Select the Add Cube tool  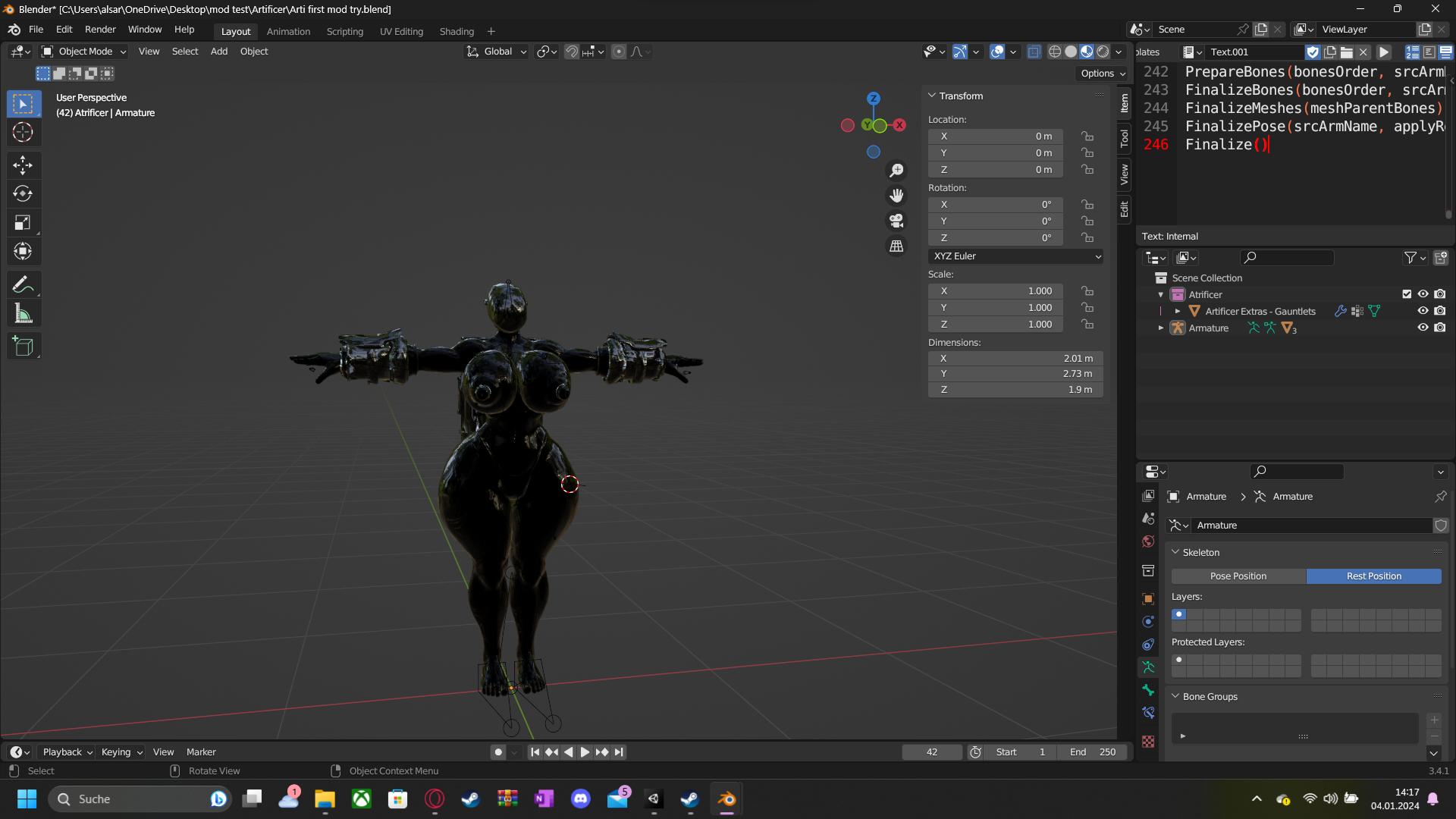(x=23, y=347)
